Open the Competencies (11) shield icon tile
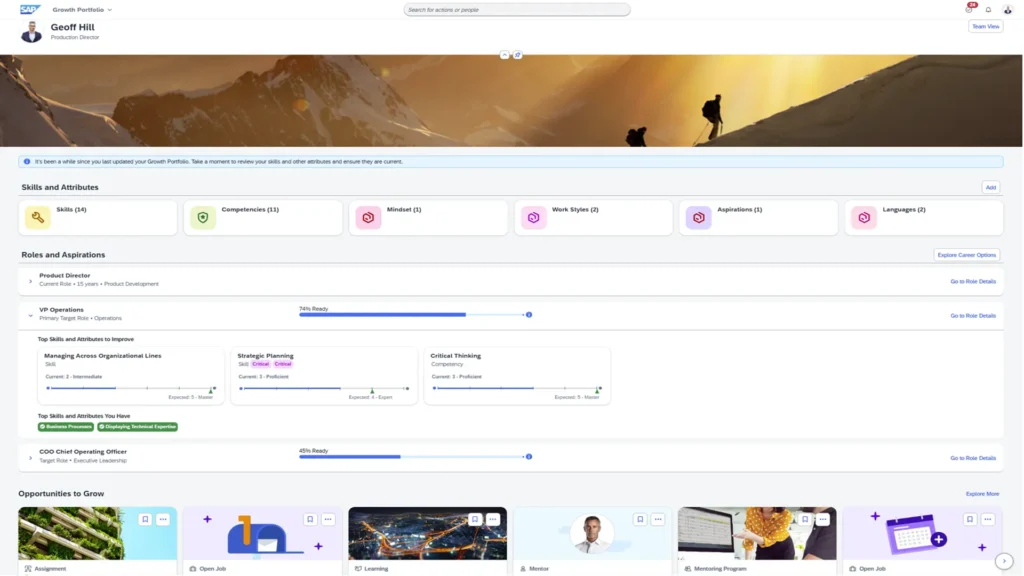1024x576 pixels. 203,217
